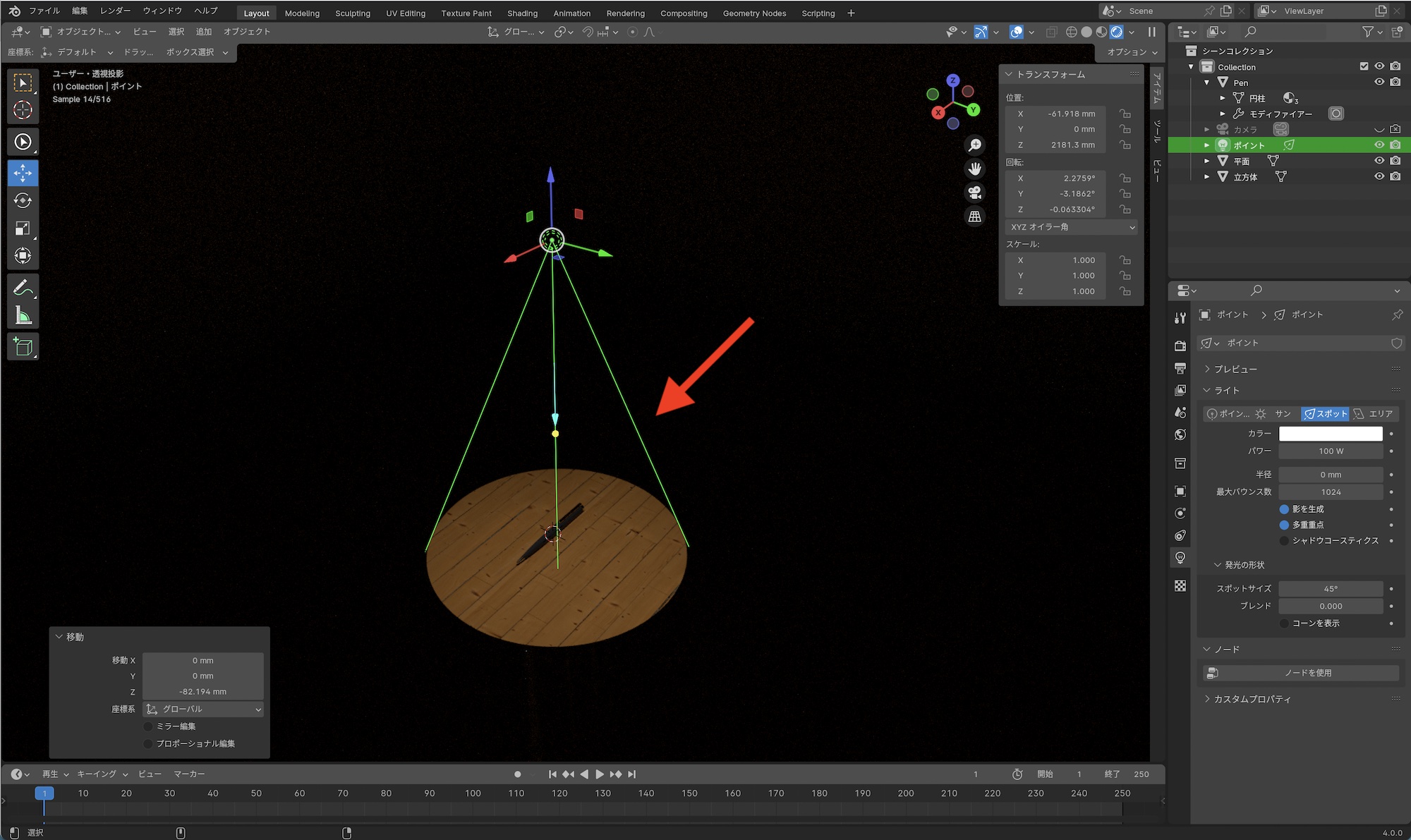This screenshot has width=1411, height=840.
Task: Click the Add Cube tool icon
Action: coord(23,347)
